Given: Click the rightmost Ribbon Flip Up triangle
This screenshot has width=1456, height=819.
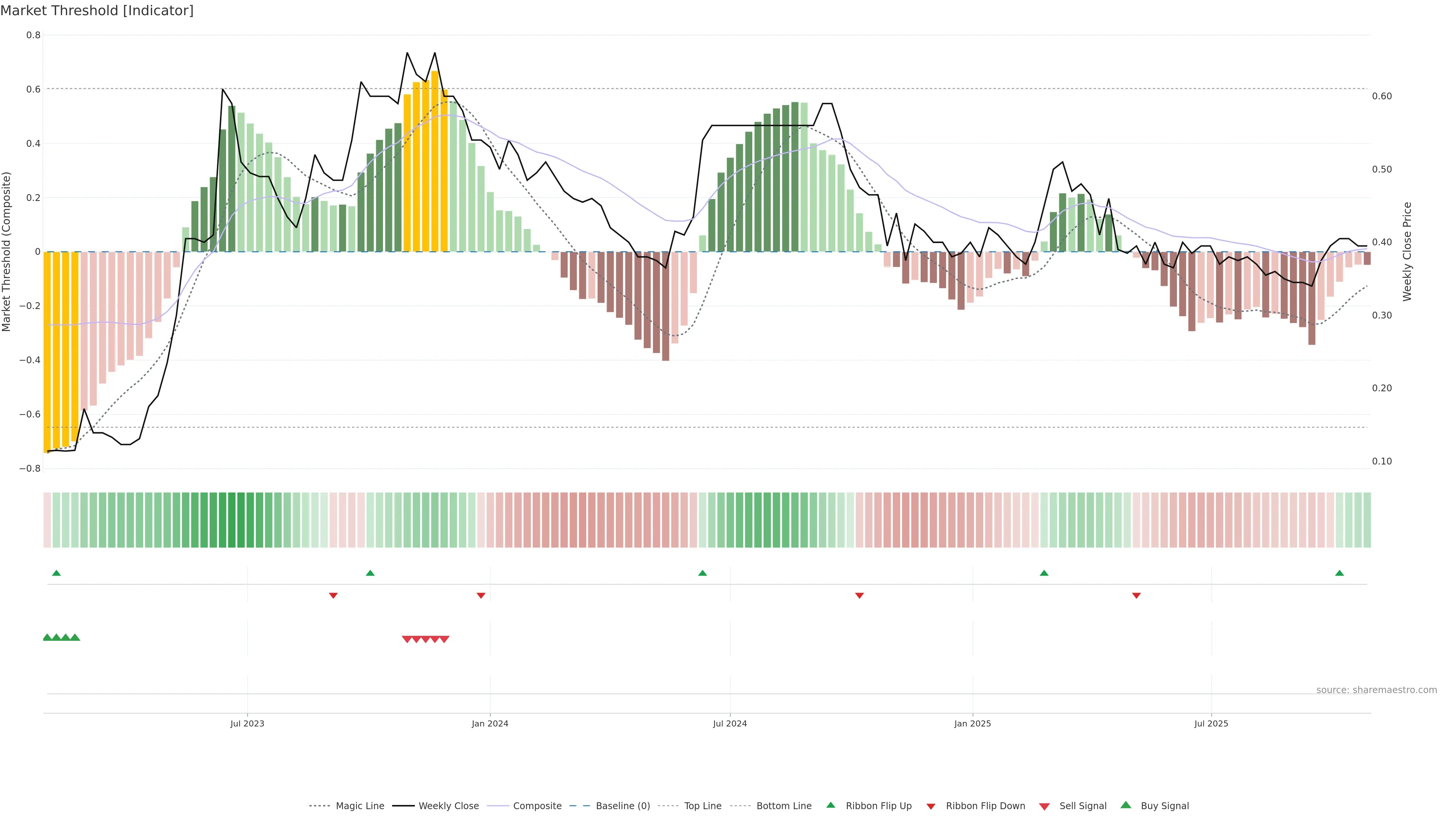Looking at the screenshot, I should 1339,573.
